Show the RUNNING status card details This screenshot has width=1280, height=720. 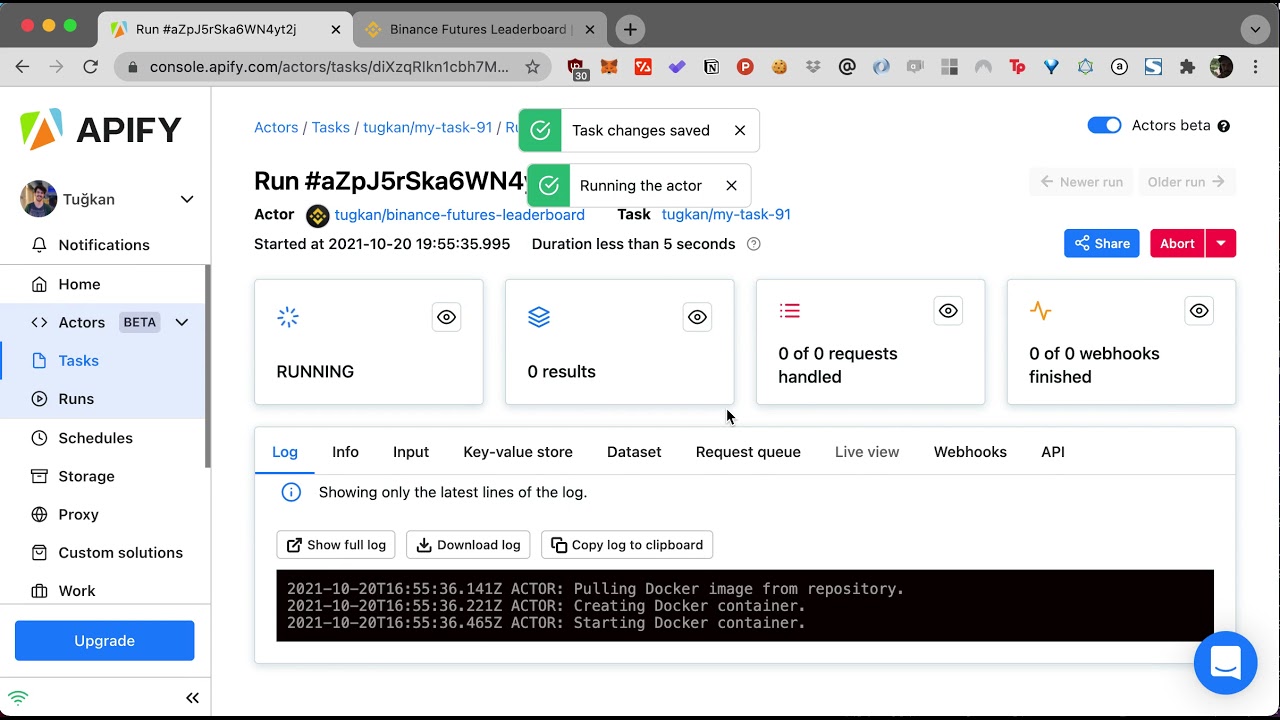point(447,317)
